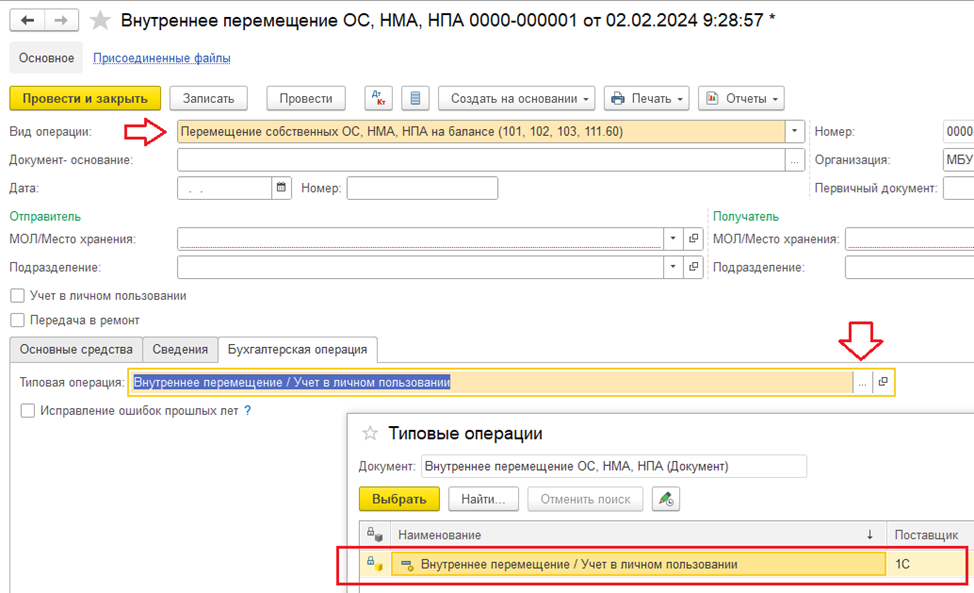Open the Печать dropdown menu

pos(647,98)
